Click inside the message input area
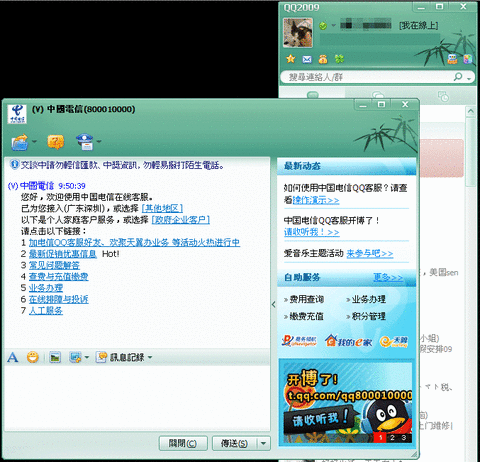 click(137, 398)
